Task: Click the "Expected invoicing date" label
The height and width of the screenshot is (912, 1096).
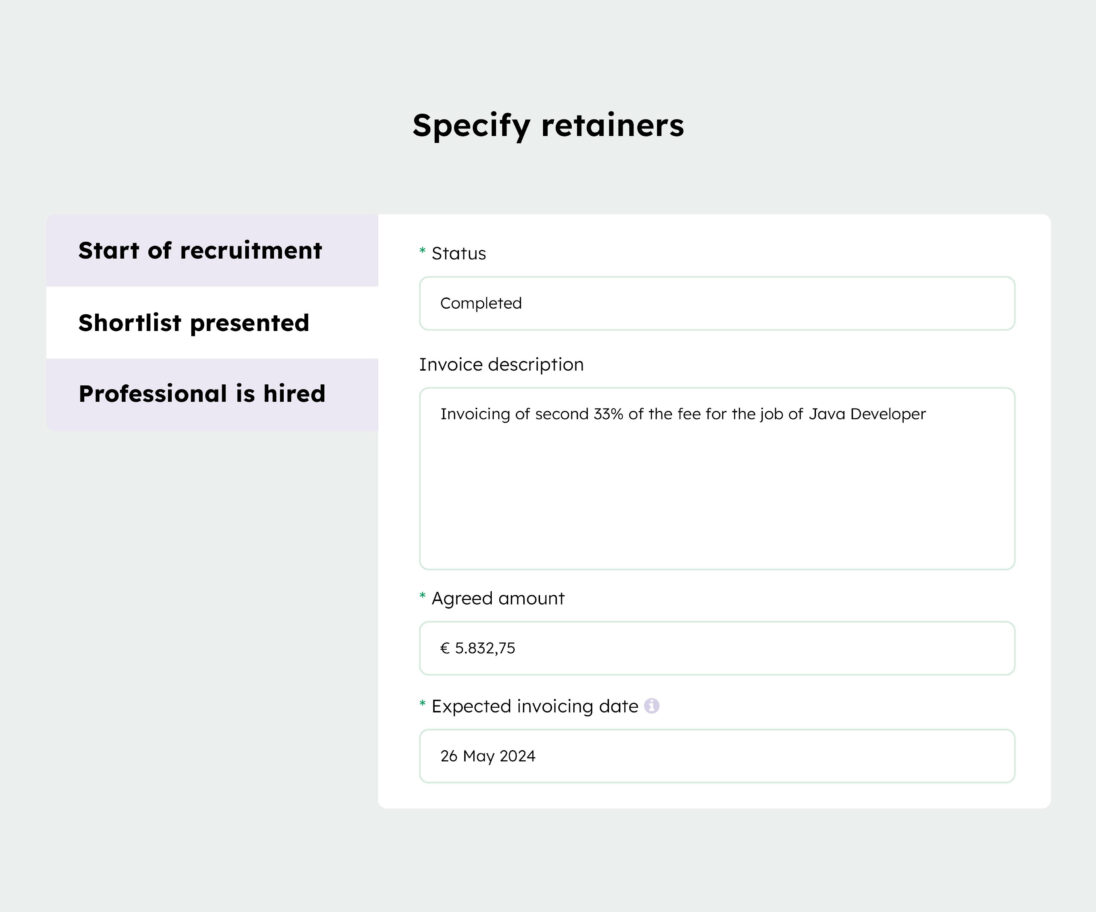Action: [x=533, y=706]
